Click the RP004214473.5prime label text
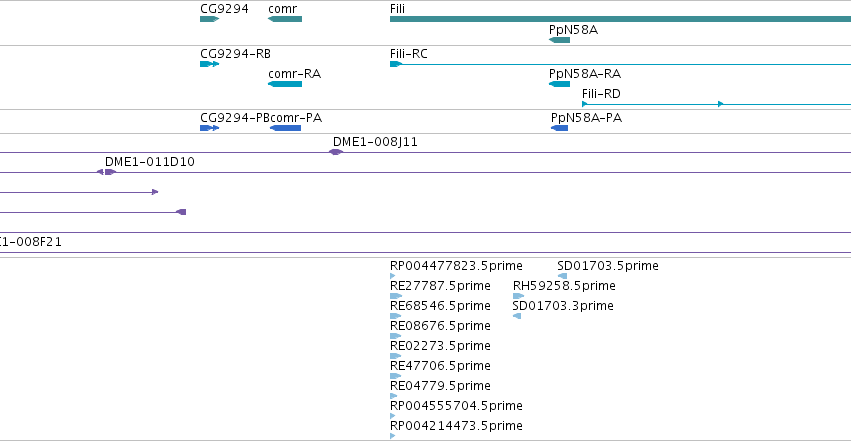The image size is (851, 441). pos(456,426)
